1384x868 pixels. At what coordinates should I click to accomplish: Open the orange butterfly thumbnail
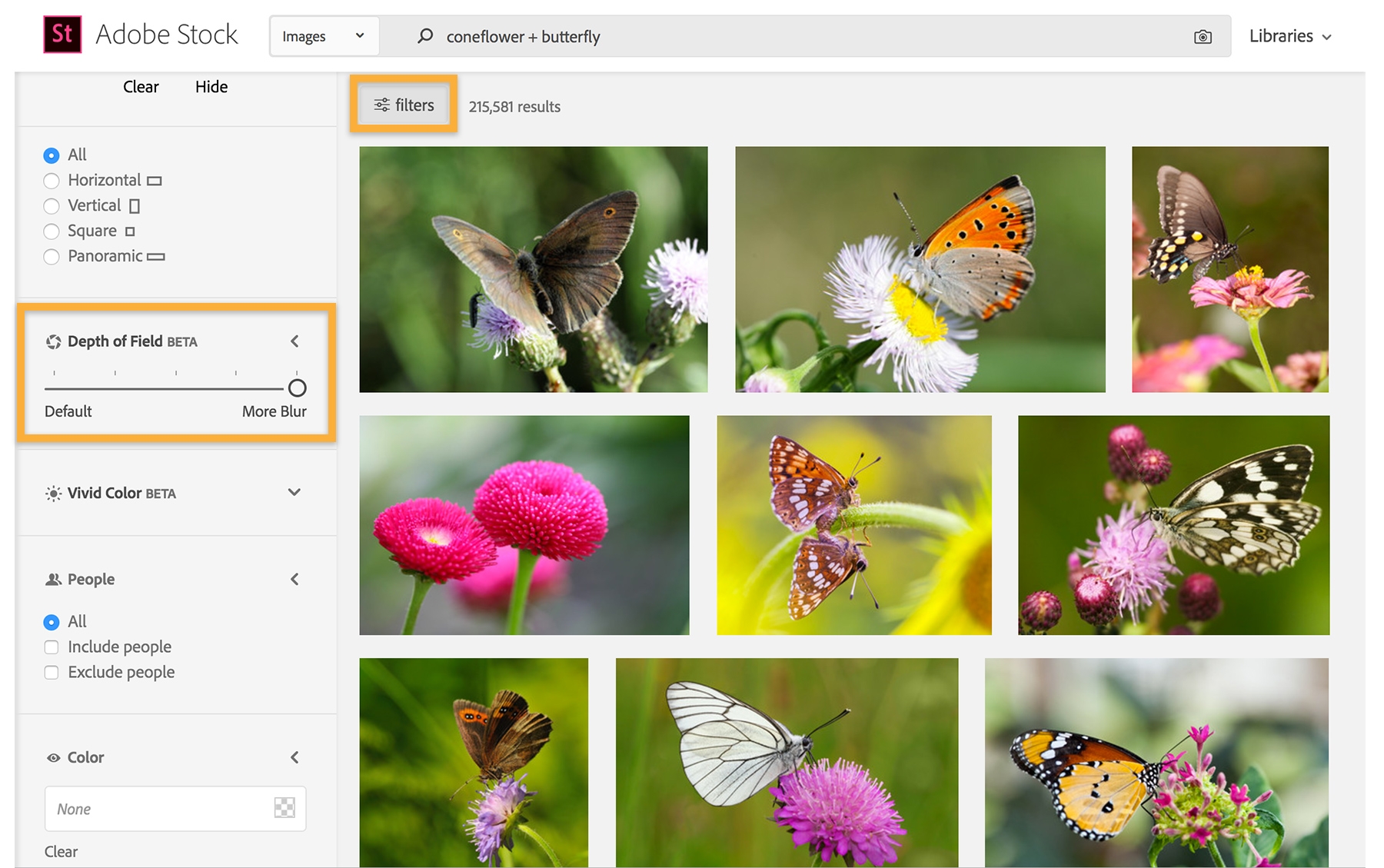click(920, 268)
